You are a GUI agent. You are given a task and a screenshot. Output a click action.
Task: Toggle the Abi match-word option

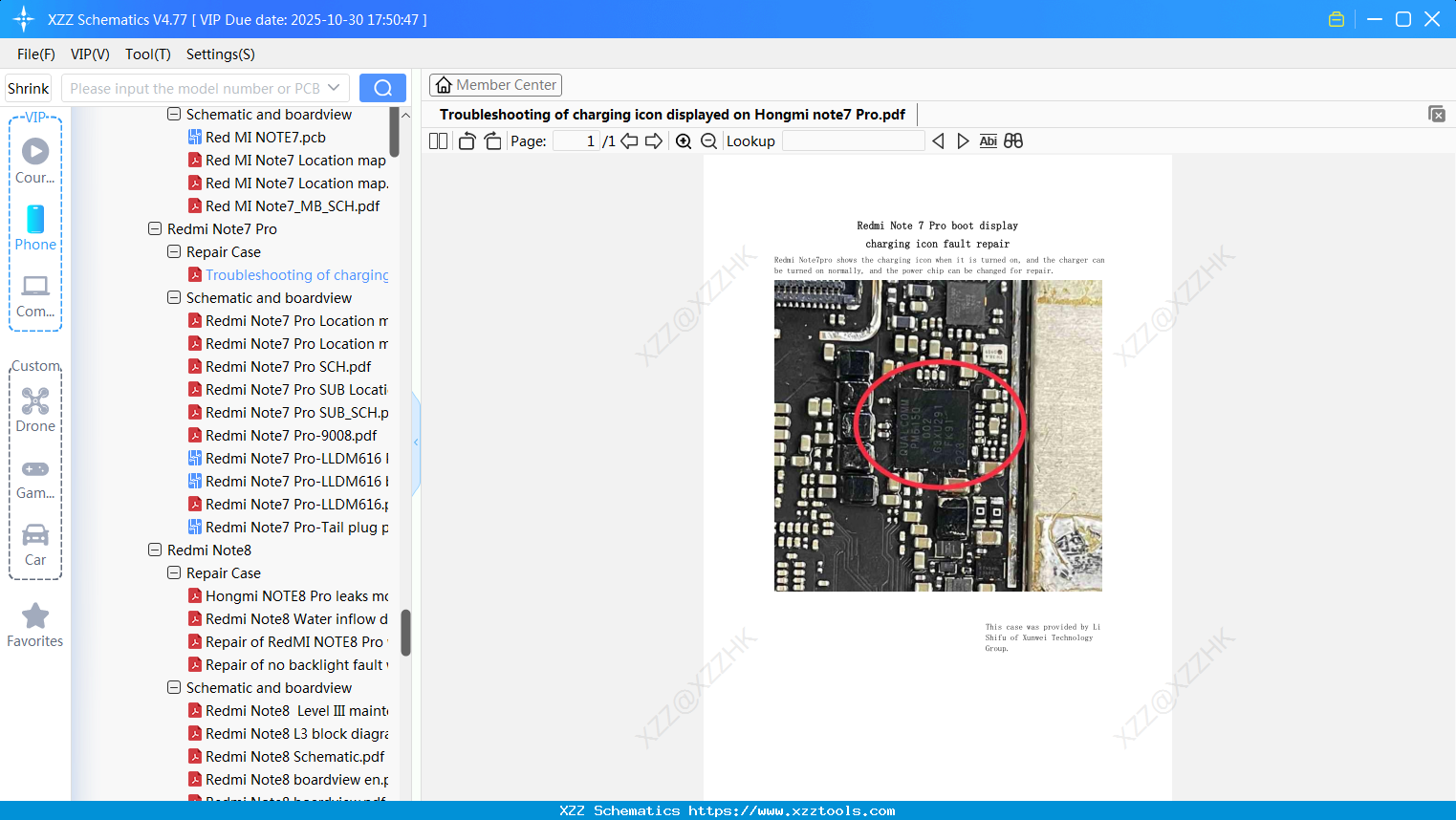tap(988, 141)
